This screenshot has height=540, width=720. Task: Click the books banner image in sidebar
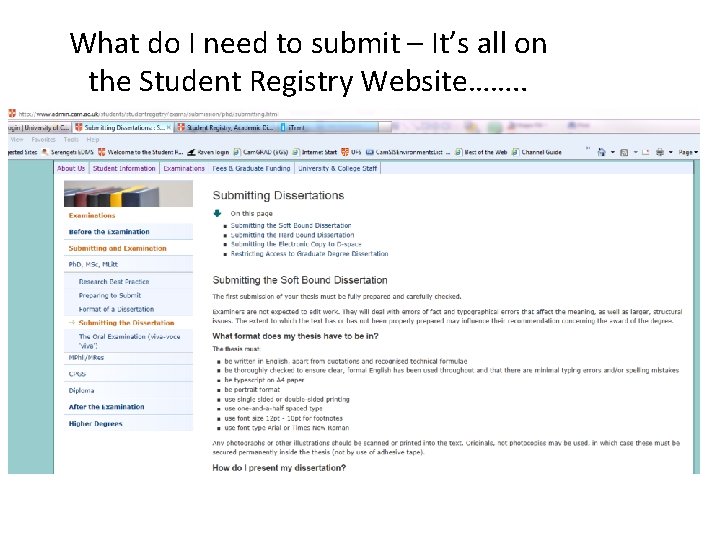[x=128, y=194]
